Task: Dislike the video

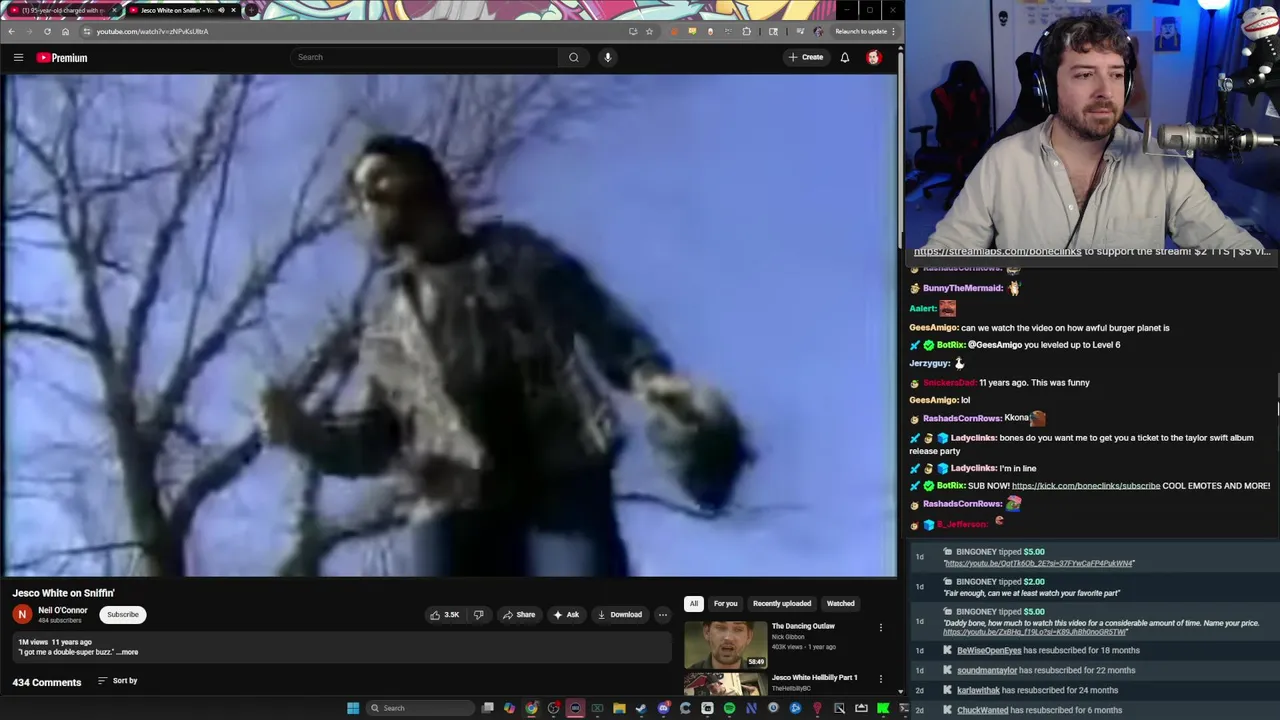Action: click(478, 614)
